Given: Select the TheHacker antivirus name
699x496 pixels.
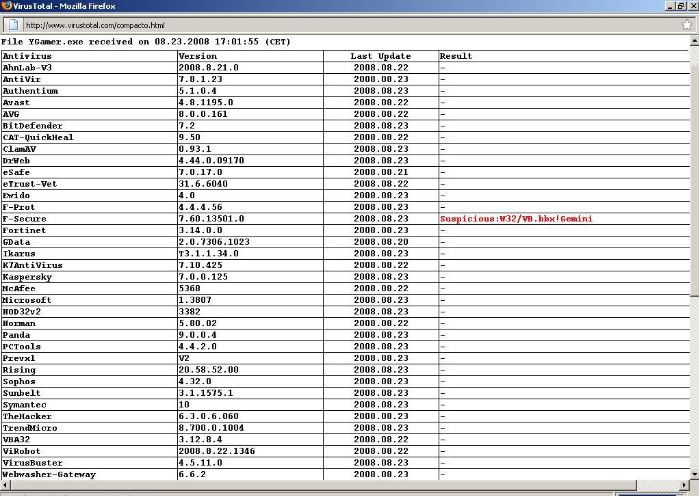Looking at the screenshot, I should pos(27,416).
